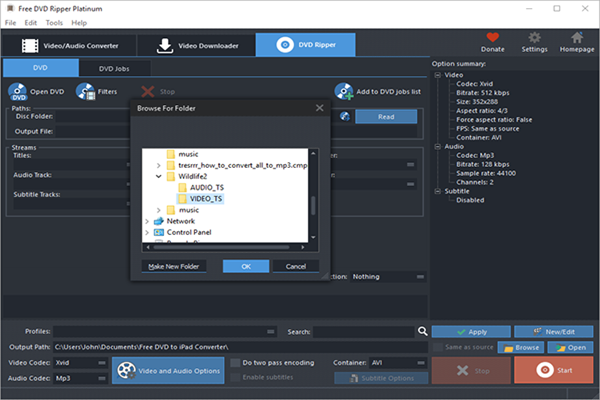Open the Filters tool

(x=84, y=91)
